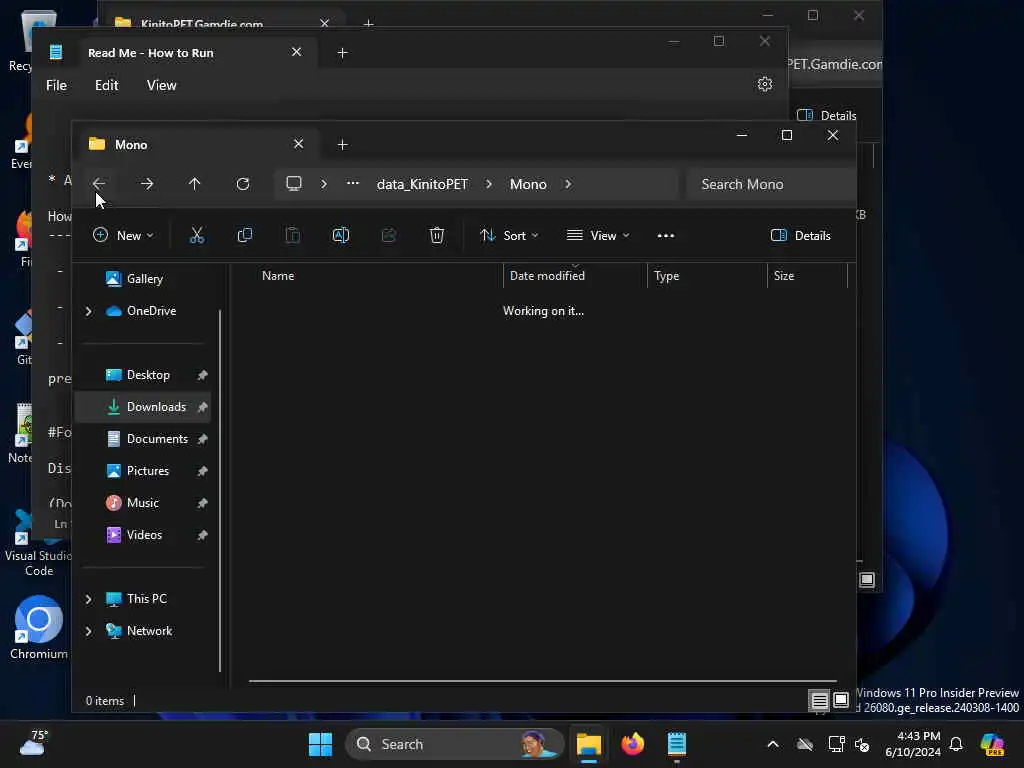Open the Edit menu in Notepad
This screenshot has width=1024, height=768.
click(x=106, y=86)
